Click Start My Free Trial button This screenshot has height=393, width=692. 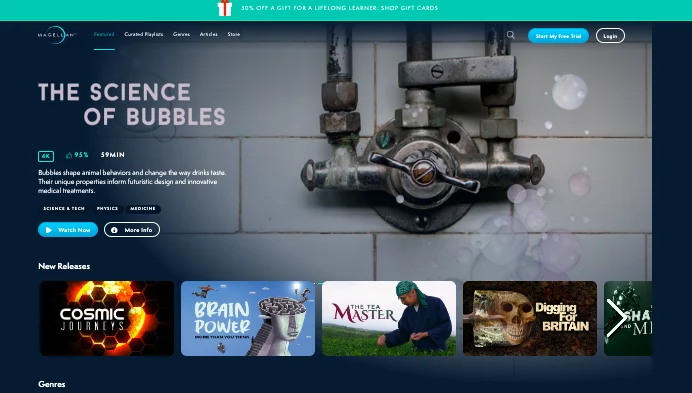tap(558, 36)
